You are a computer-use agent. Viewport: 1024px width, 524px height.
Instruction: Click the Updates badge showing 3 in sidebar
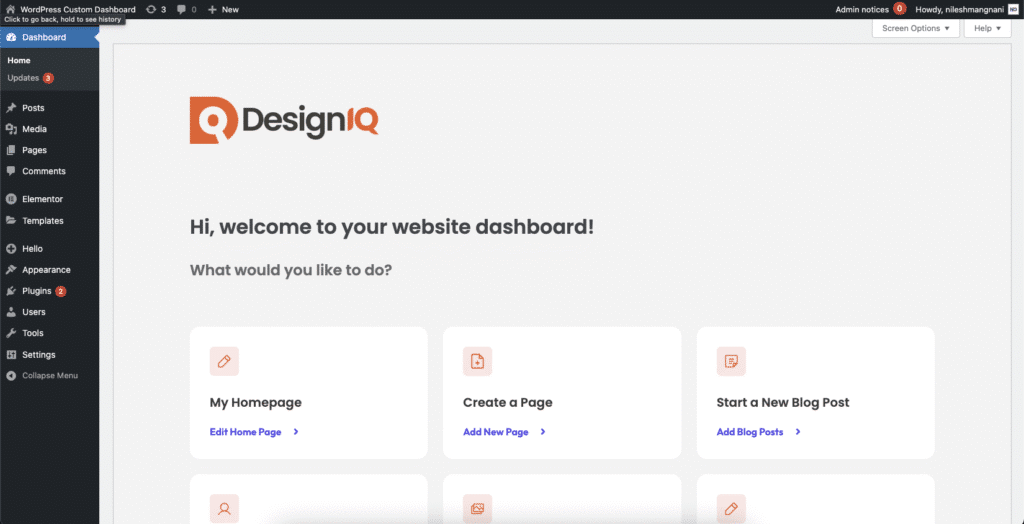click(48, 78)
